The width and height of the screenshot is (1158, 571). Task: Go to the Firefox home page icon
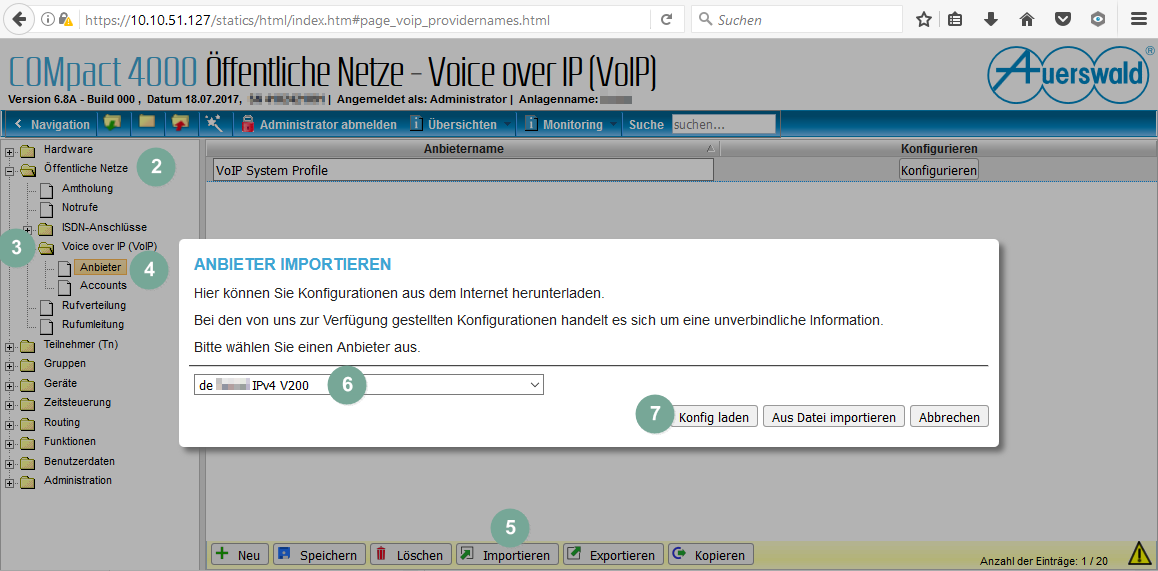click(1026, 19)
